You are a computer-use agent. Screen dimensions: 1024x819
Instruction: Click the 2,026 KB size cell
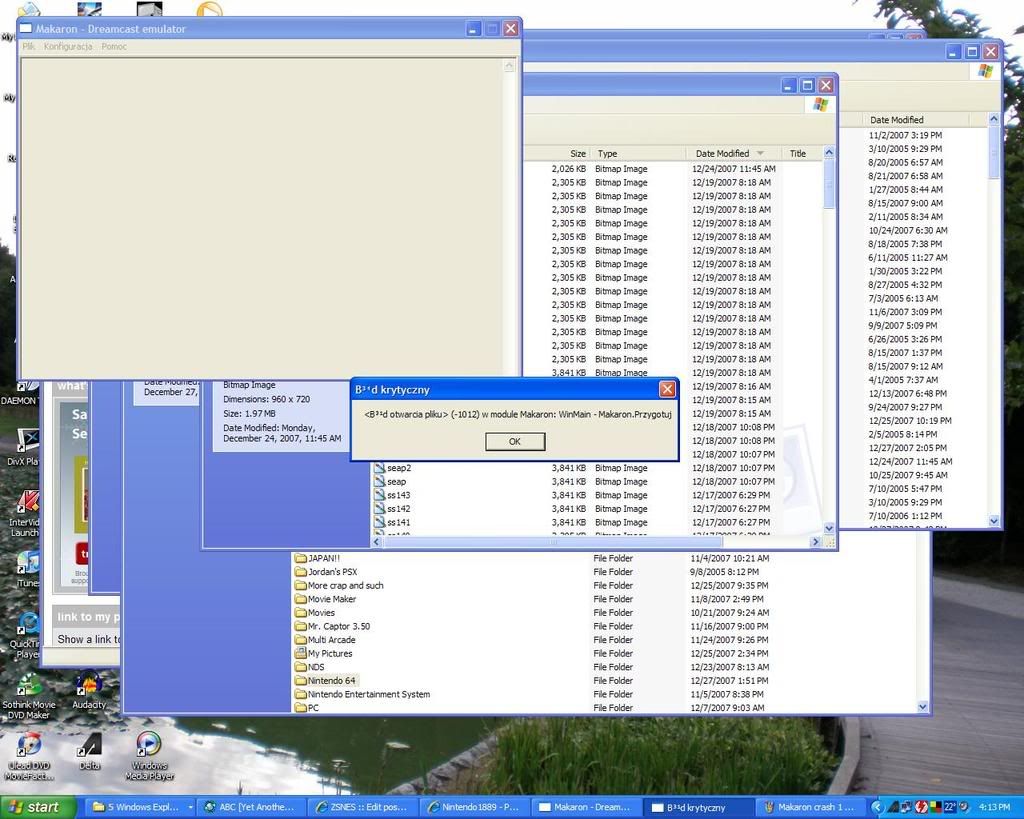(x=569, y=169)
